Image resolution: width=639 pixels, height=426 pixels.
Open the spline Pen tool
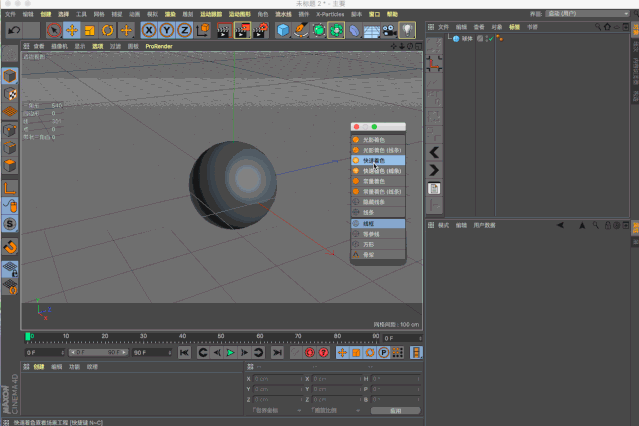[301, 30]
